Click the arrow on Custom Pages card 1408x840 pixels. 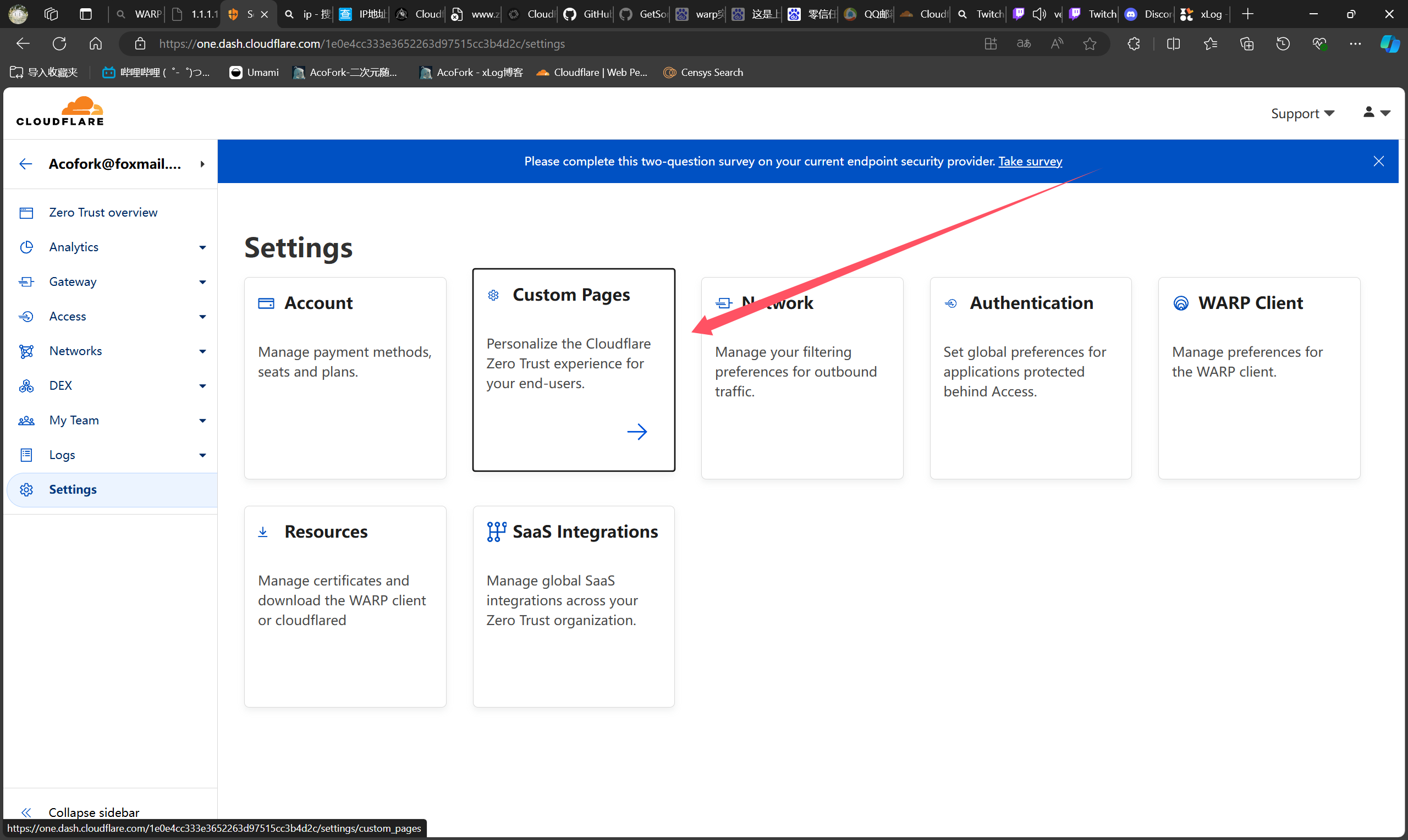pyautogui.click(x=637, y=432)
